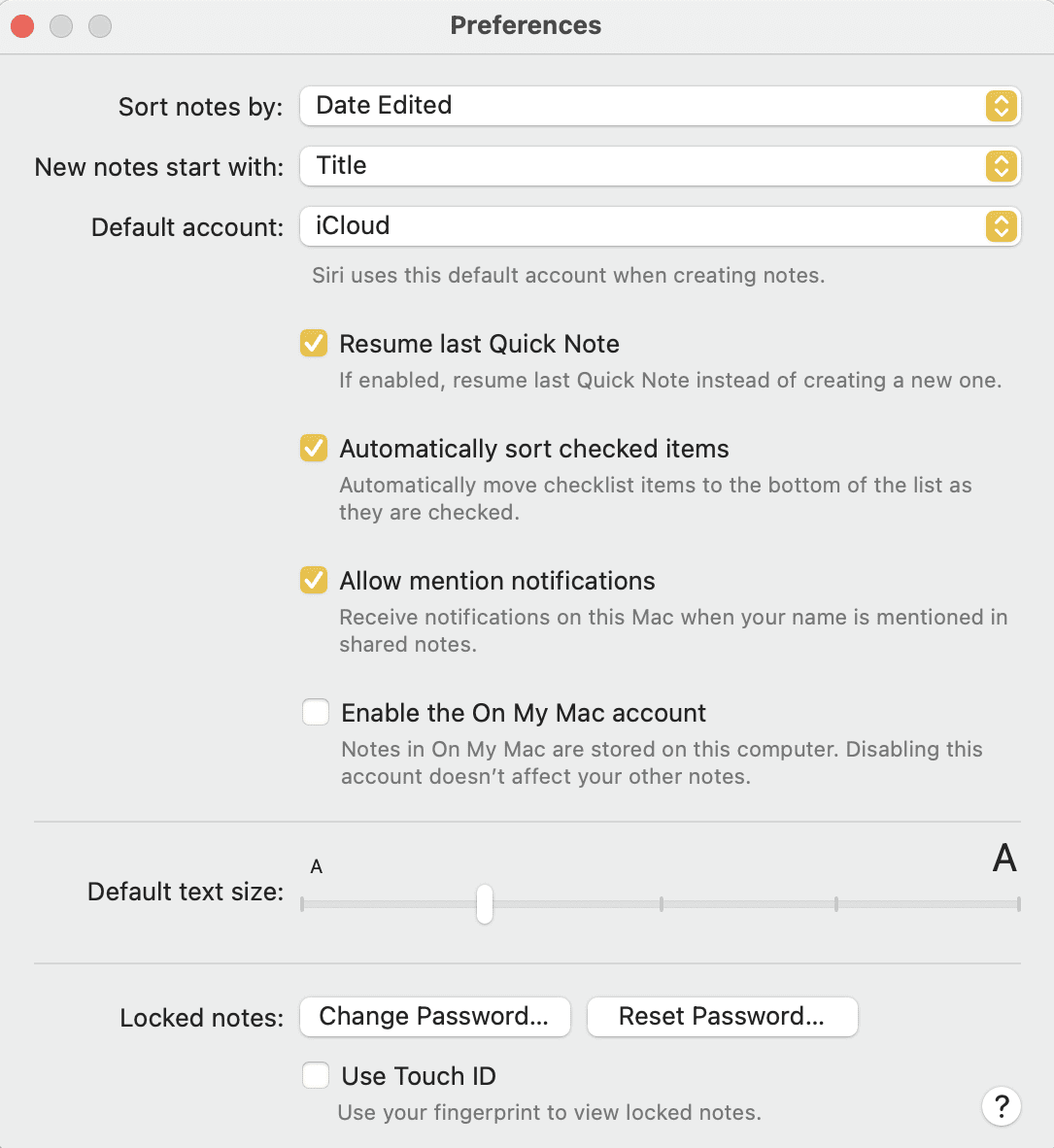The image size is (1054, 1148).
Task: Click the Preferences window title text
Action: click(526, 26)
